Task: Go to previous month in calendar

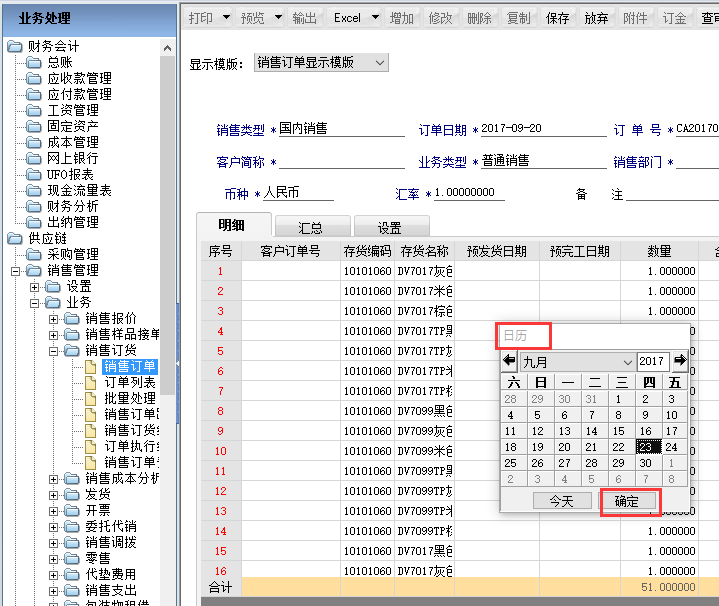Action: 509,360
